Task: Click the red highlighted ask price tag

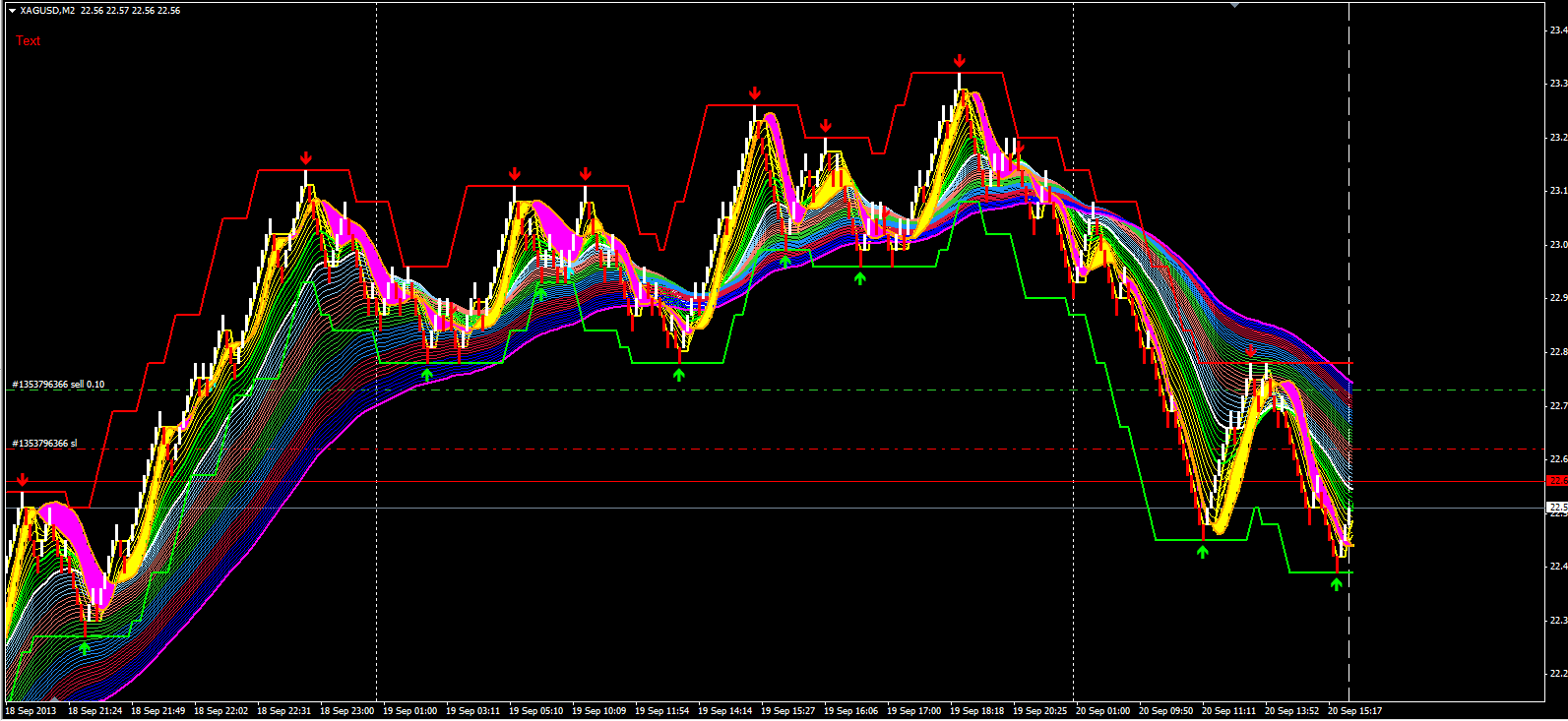Action: click(x=1557, y=481)
